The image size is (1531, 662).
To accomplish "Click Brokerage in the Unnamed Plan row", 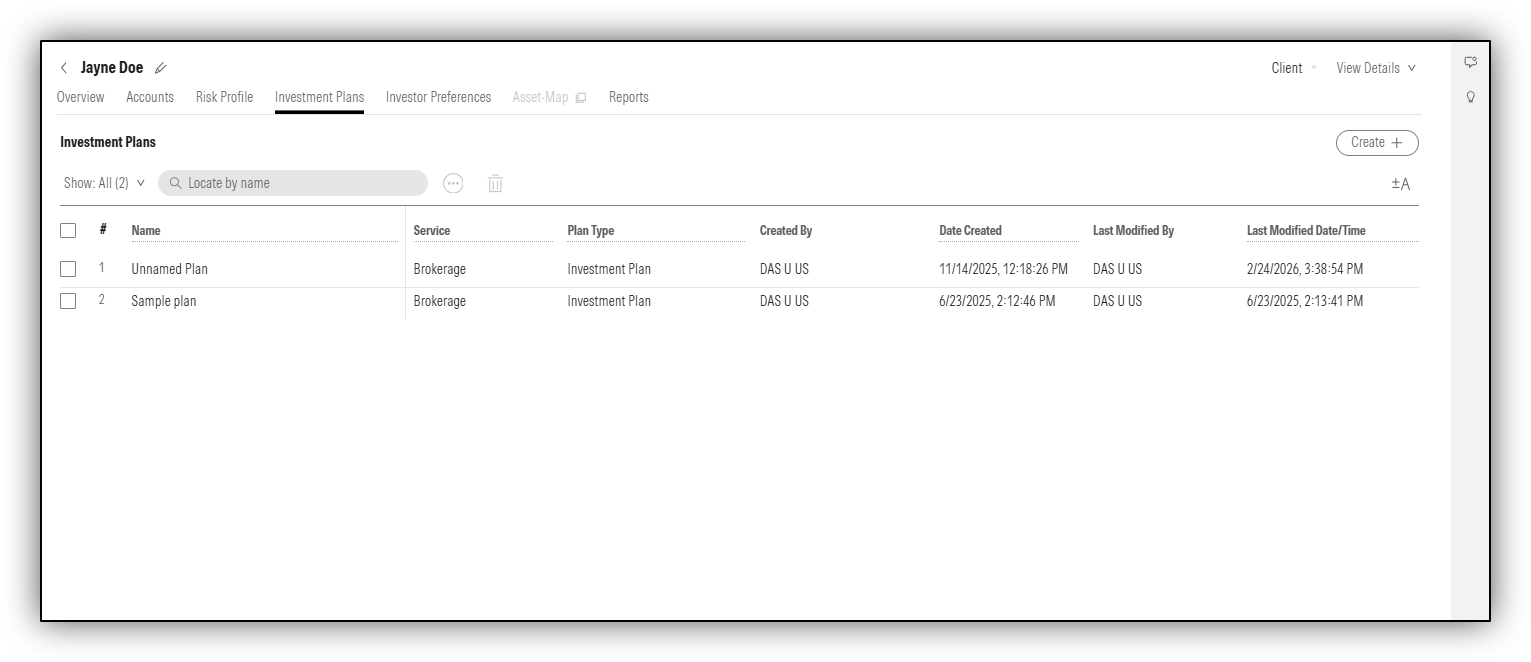I will tap(440, 269).
